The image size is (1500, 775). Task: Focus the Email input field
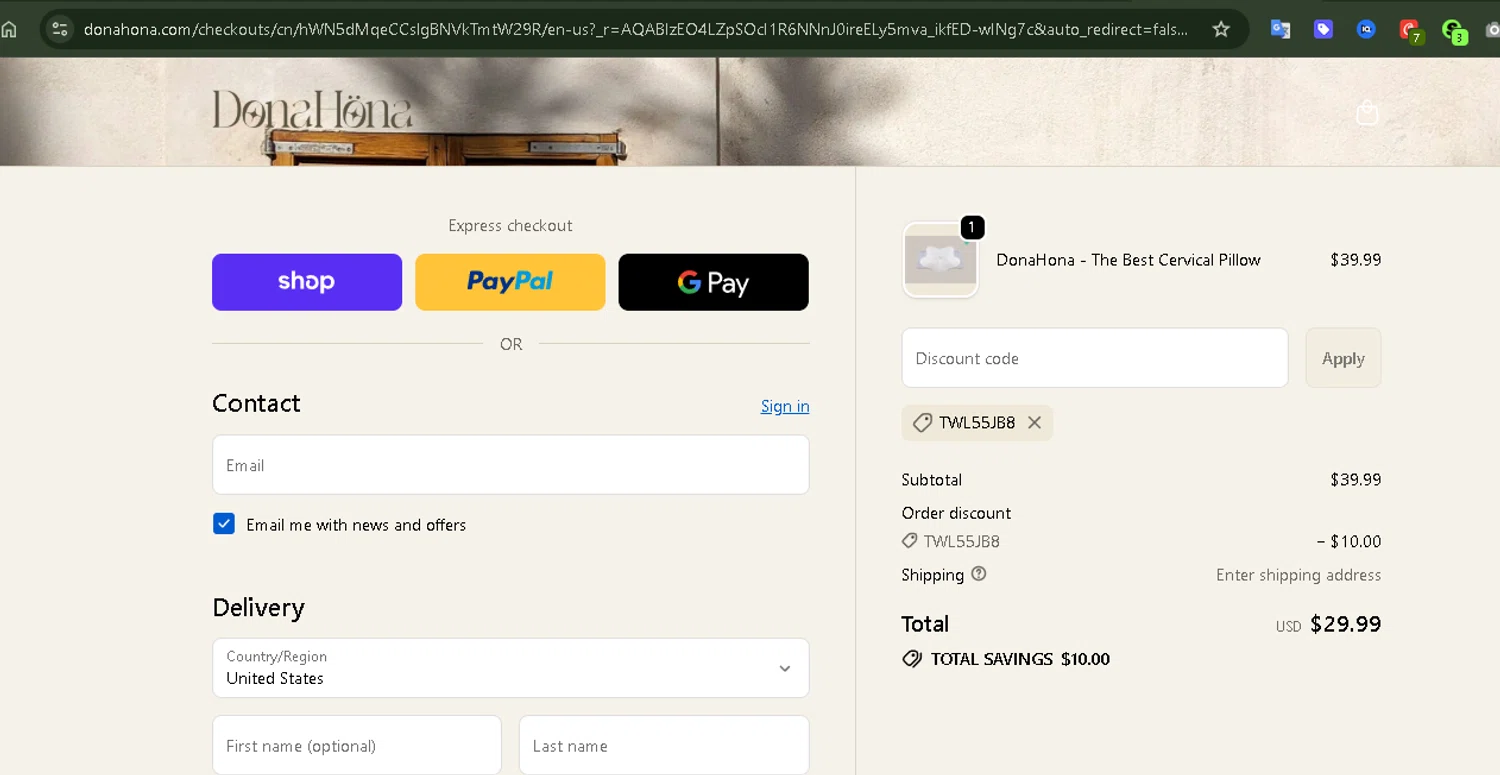coord(510,465)
